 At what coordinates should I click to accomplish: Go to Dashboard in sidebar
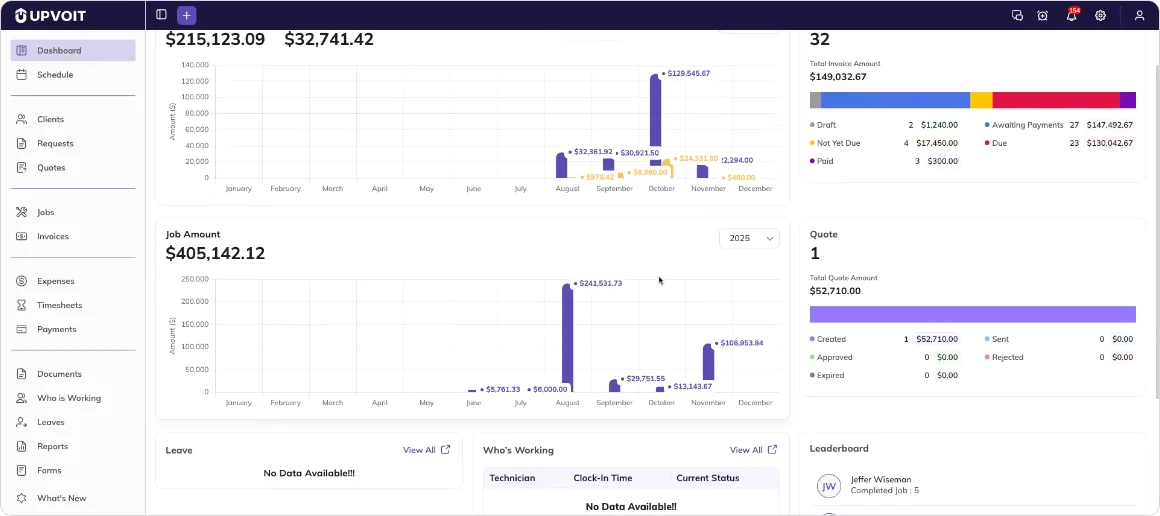72,50
